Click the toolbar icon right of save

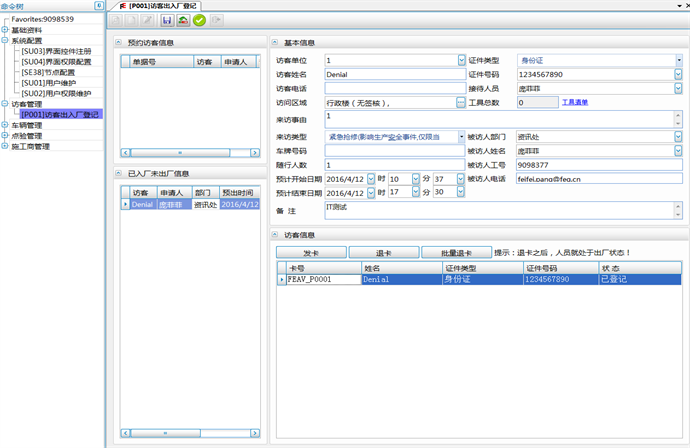point(184,20)
